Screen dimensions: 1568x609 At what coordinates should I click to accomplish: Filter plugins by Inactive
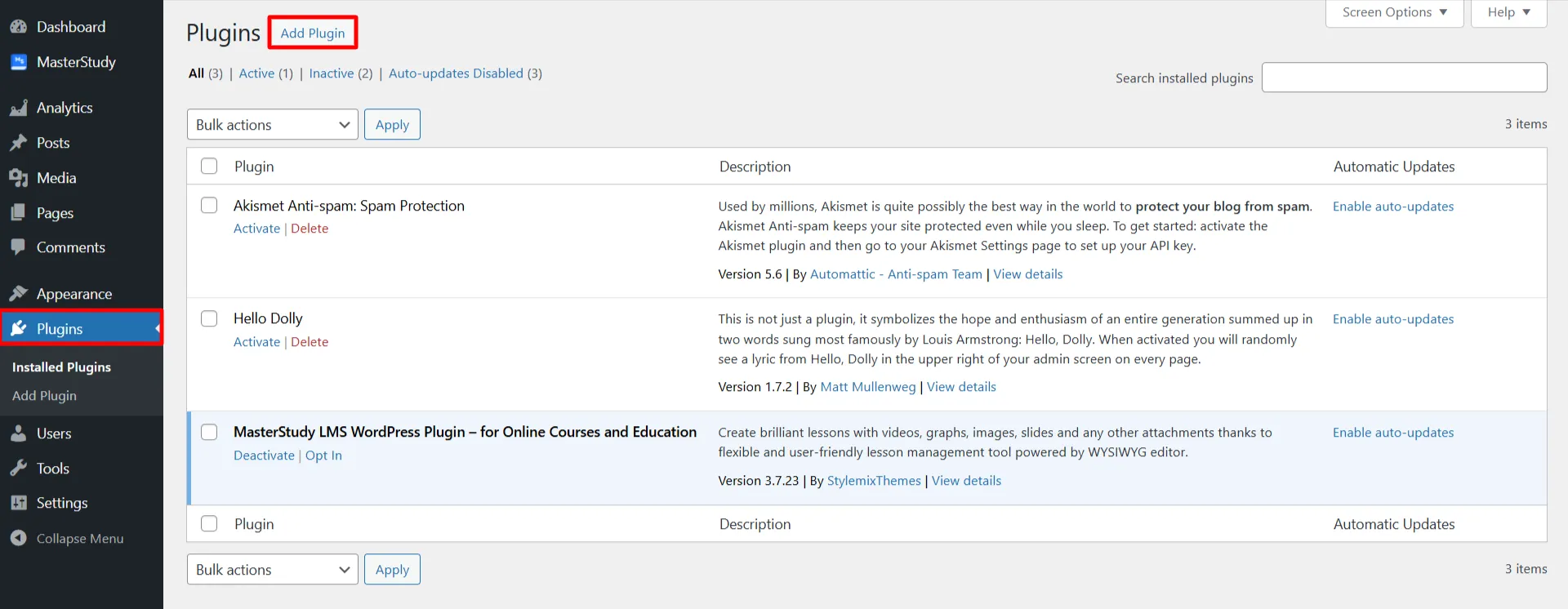tap(332, 73)
